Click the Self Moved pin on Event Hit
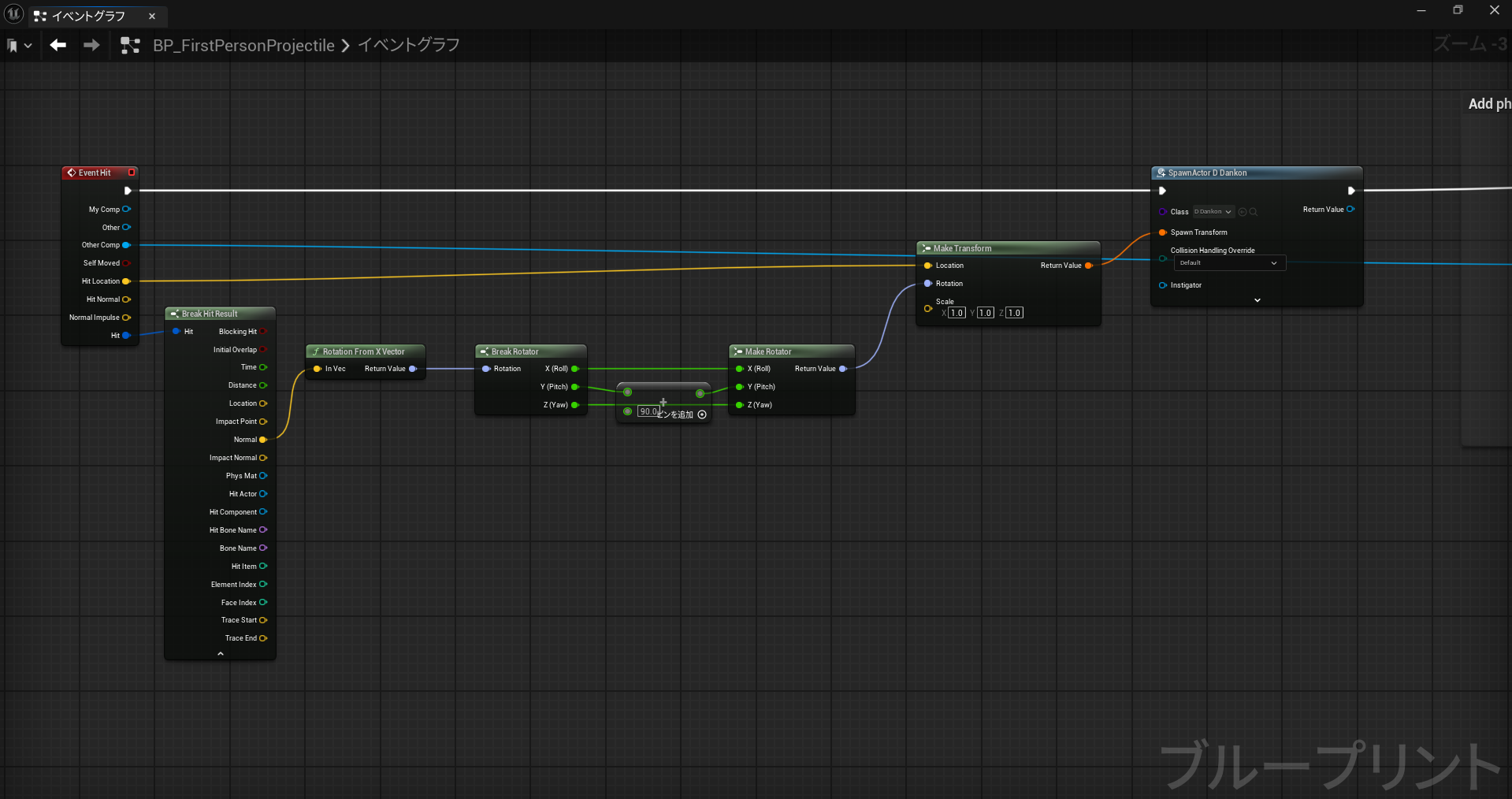 [126, 263]
